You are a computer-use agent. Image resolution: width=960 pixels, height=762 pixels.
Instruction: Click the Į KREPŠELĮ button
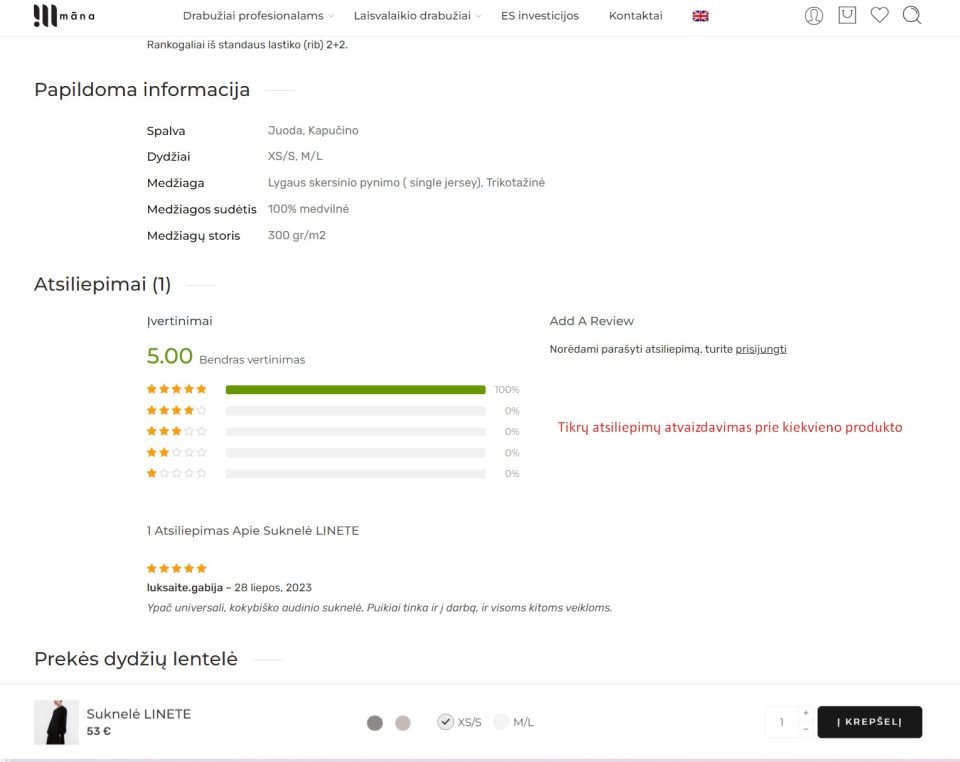869,721
